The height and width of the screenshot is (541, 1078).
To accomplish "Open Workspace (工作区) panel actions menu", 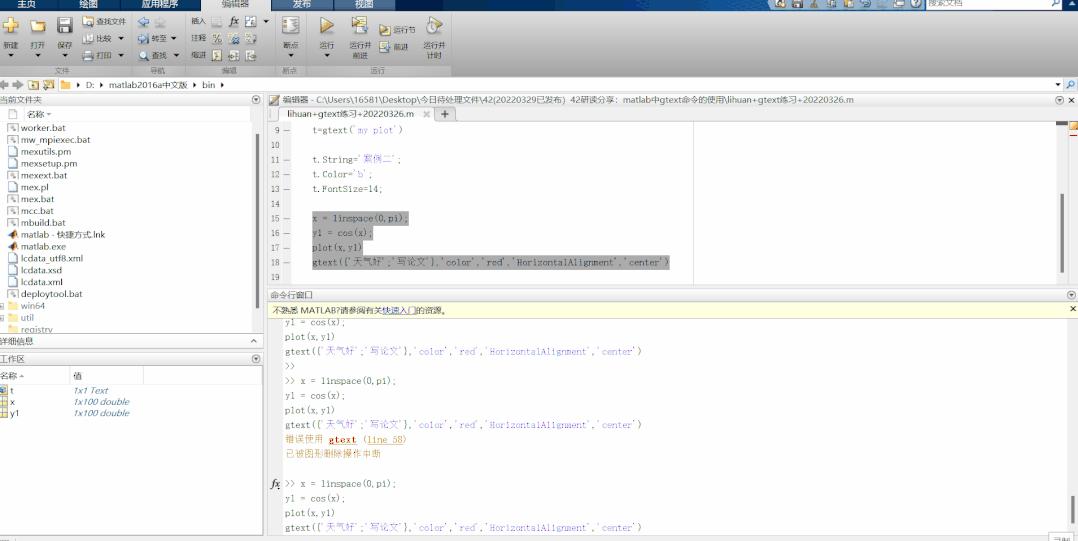I will click(x=256, y=359).
